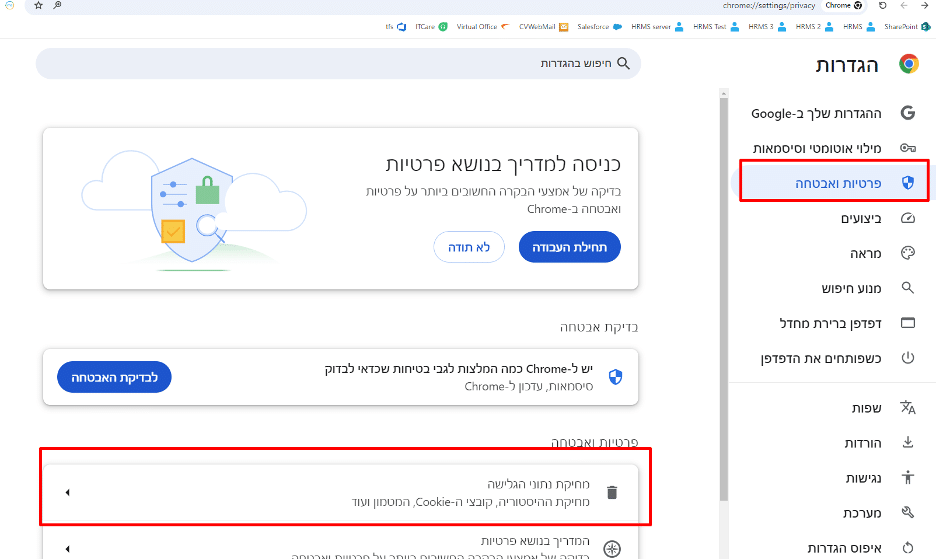The image size is (936, 560).
Task: Dismiss the guide with 'לא תודה'
Action: pyautogui.click(x=469, y=247)
